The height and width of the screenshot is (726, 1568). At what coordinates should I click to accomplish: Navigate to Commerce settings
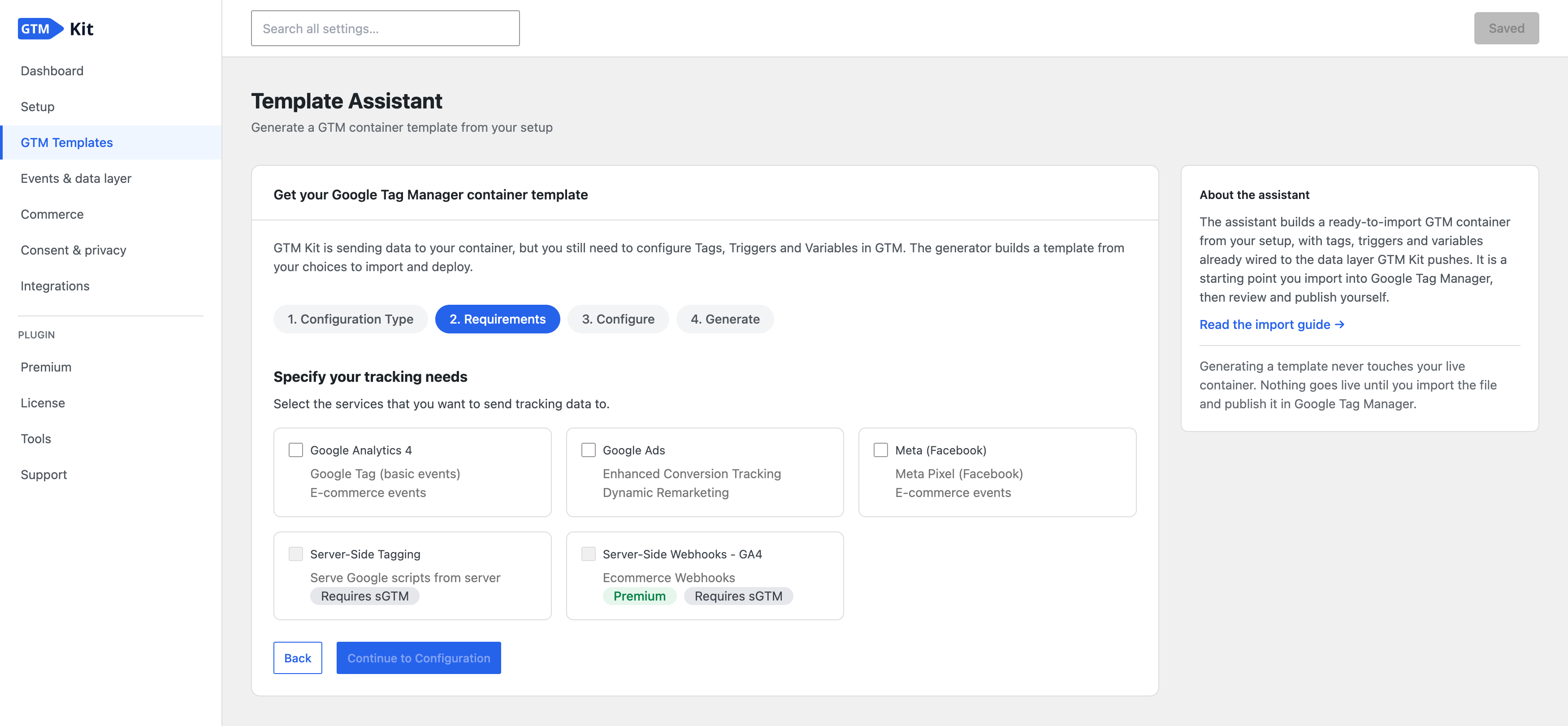(x=52, y=214)
